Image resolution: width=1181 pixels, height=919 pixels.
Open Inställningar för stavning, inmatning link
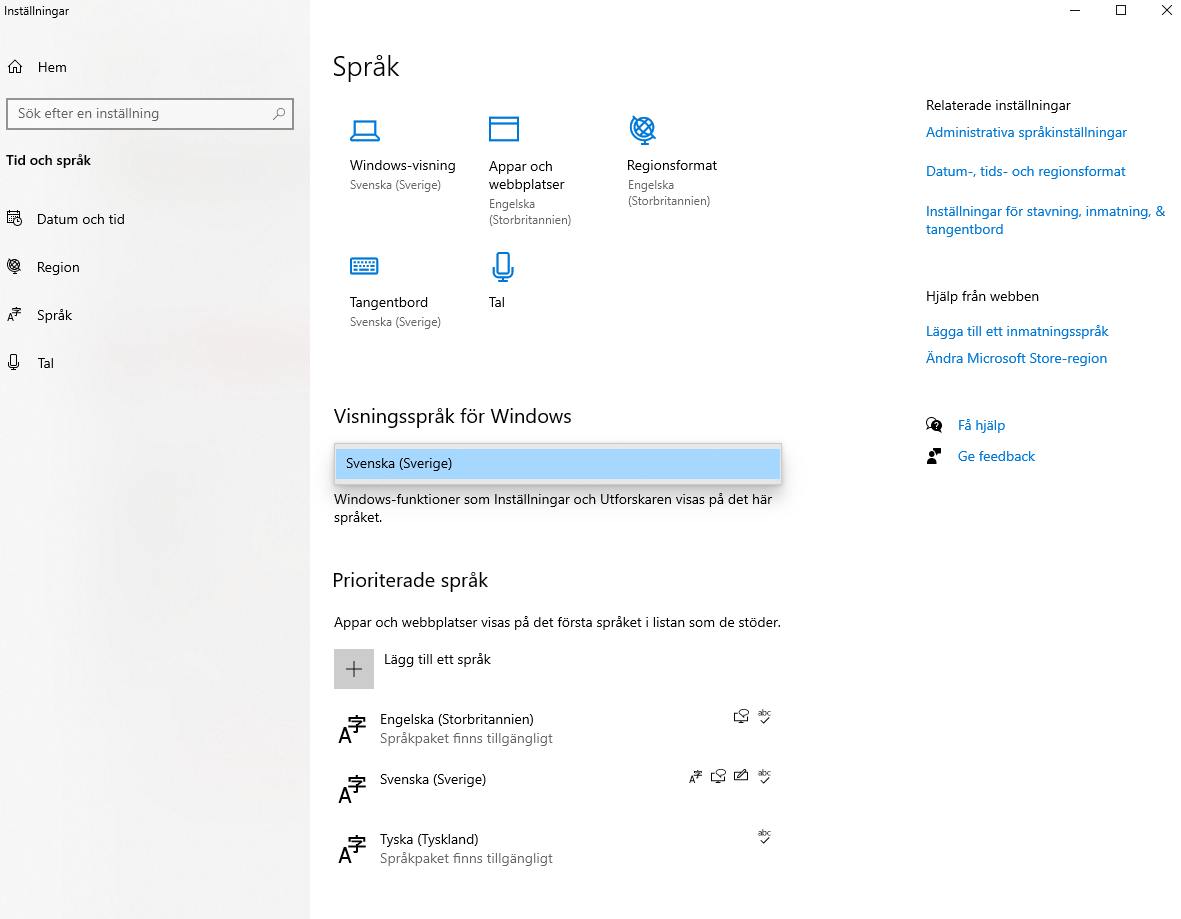coord(1045,220)
